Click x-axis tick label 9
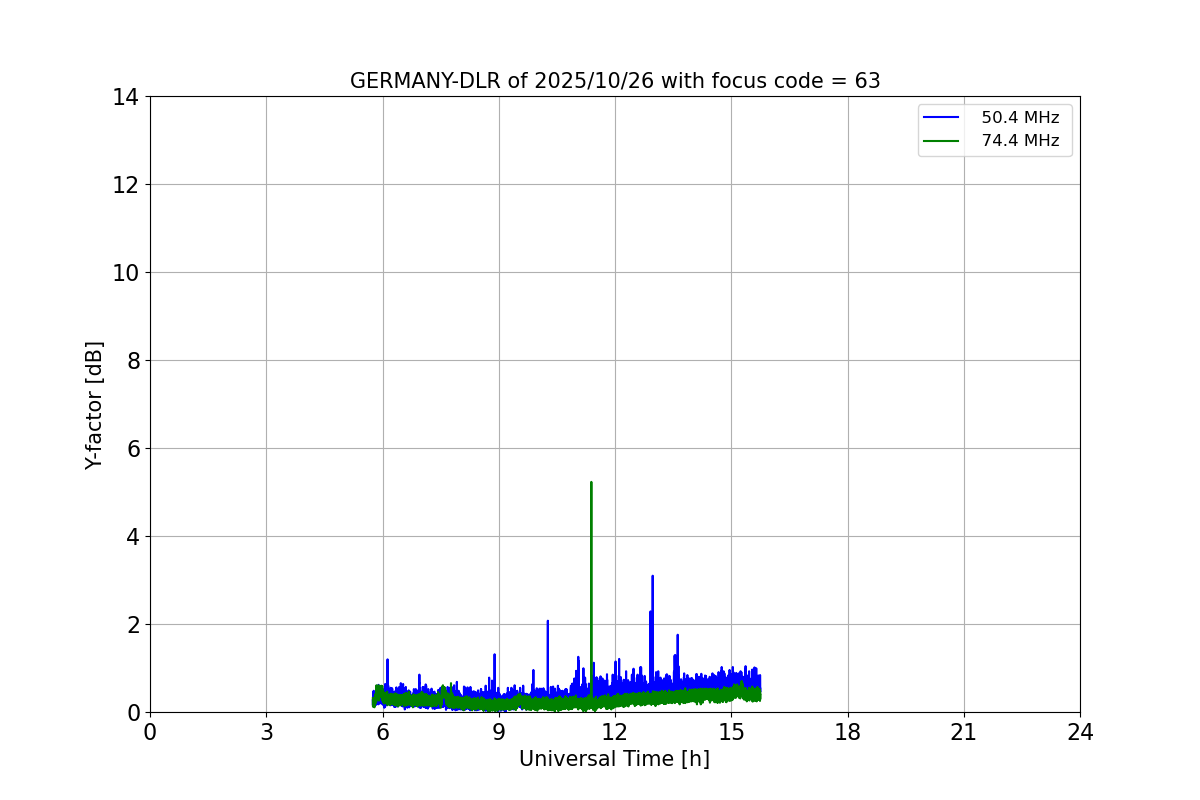1200x800 pixels. (x=499, y=733)
